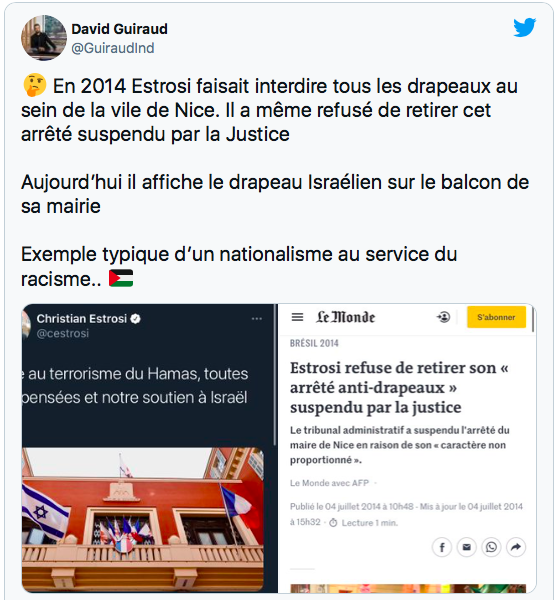The height and width of the screenshot is (600, 554).
Task: Open David Guiraud's profile avatar
Action: tap(44, 38)
